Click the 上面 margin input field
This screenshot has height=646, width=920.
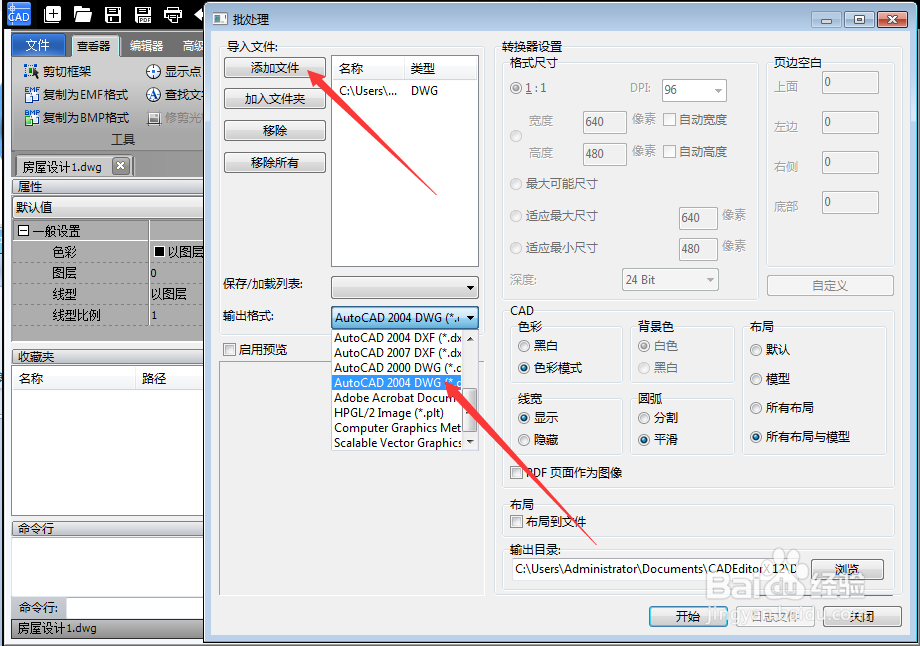point(850,82)
